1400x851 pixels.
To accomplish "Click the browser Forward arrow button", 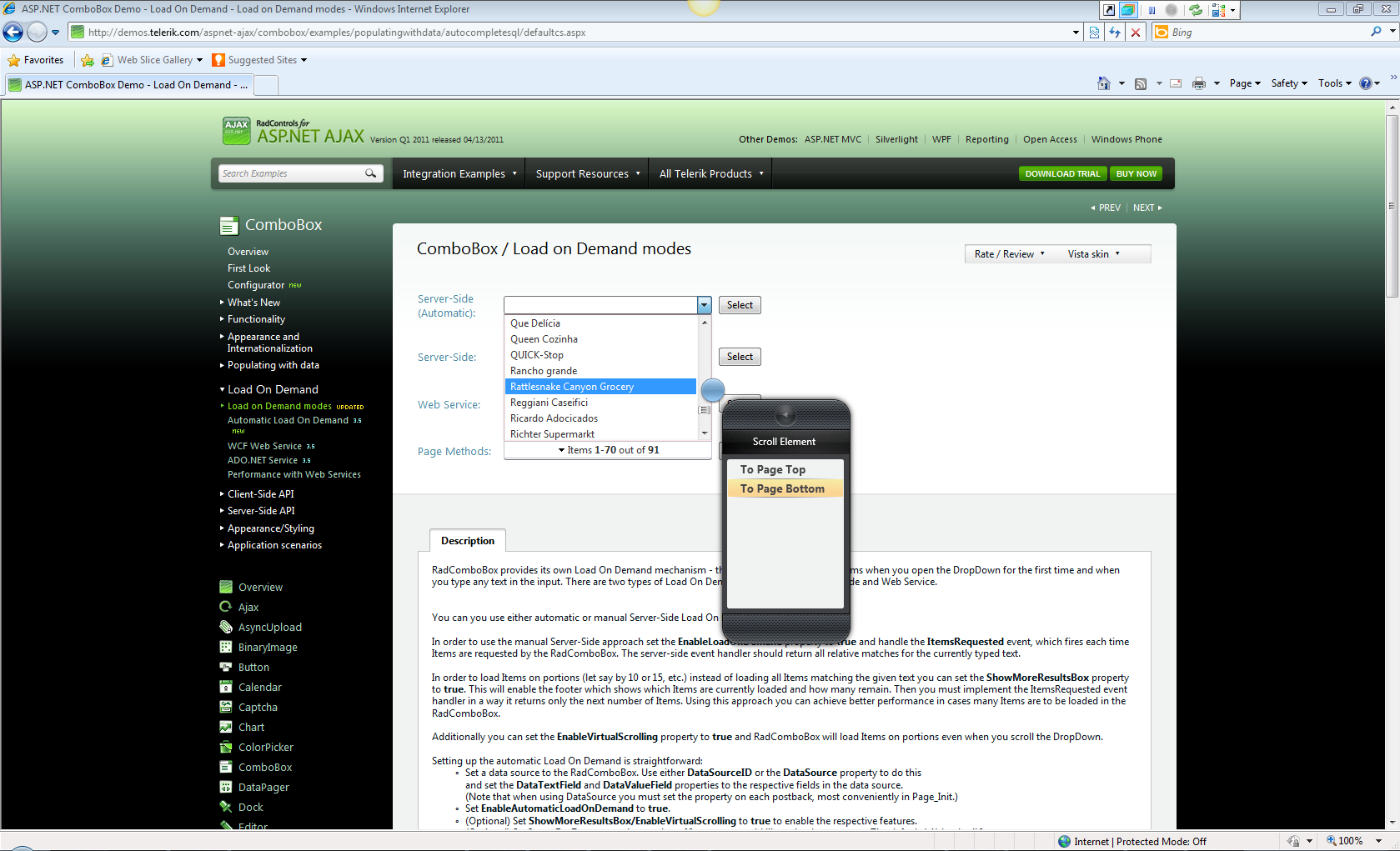I will [x=37, y=33].
